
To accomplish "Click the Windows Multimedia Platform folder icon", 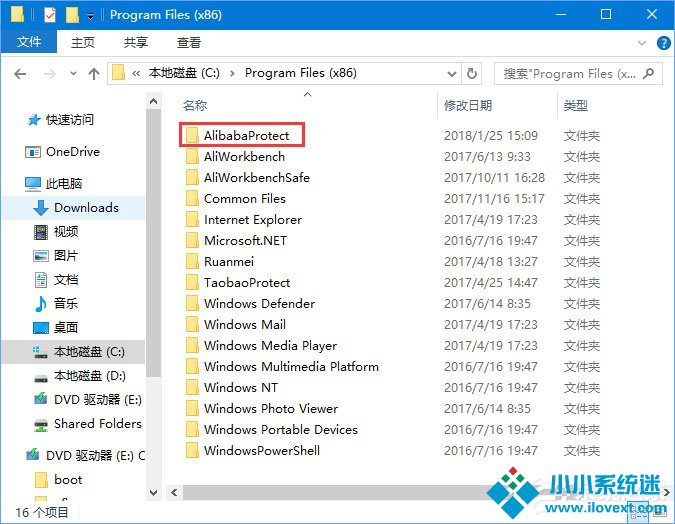I will click(x=192, y=366).
